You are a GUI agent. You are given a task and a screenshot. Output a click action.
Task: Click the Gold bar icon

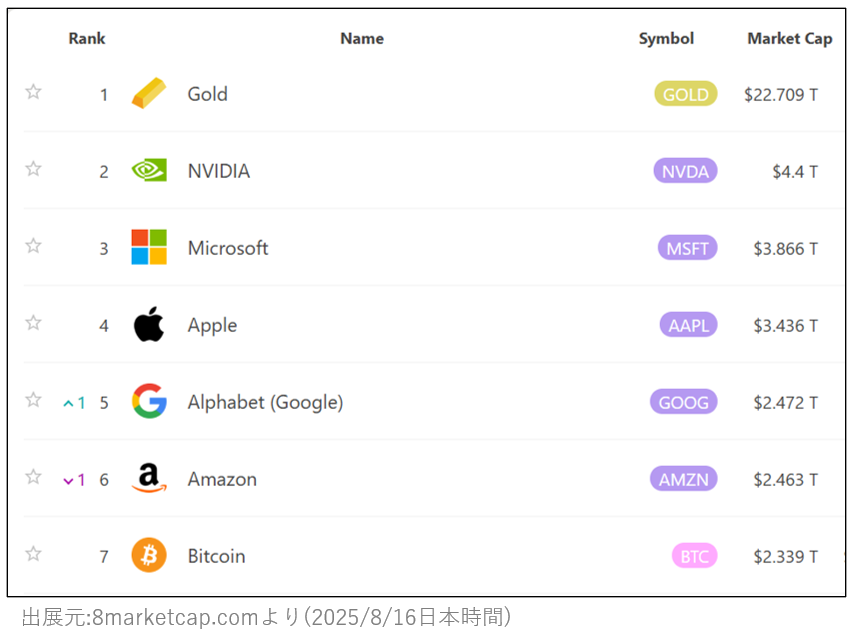coord(149,93)
